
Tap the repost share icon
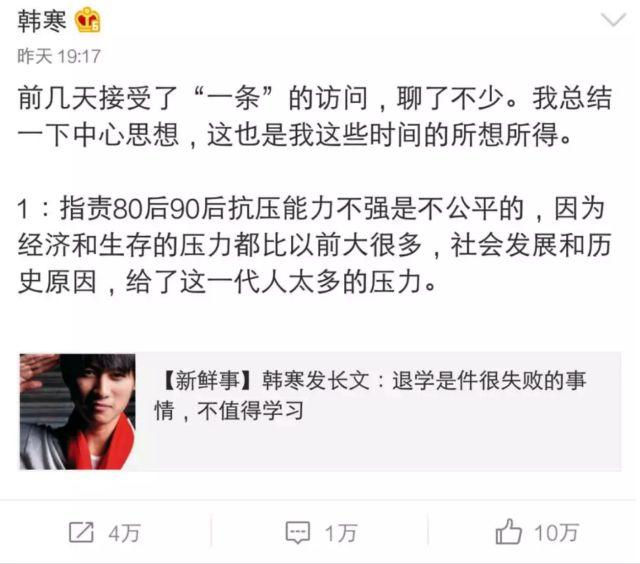81,532
